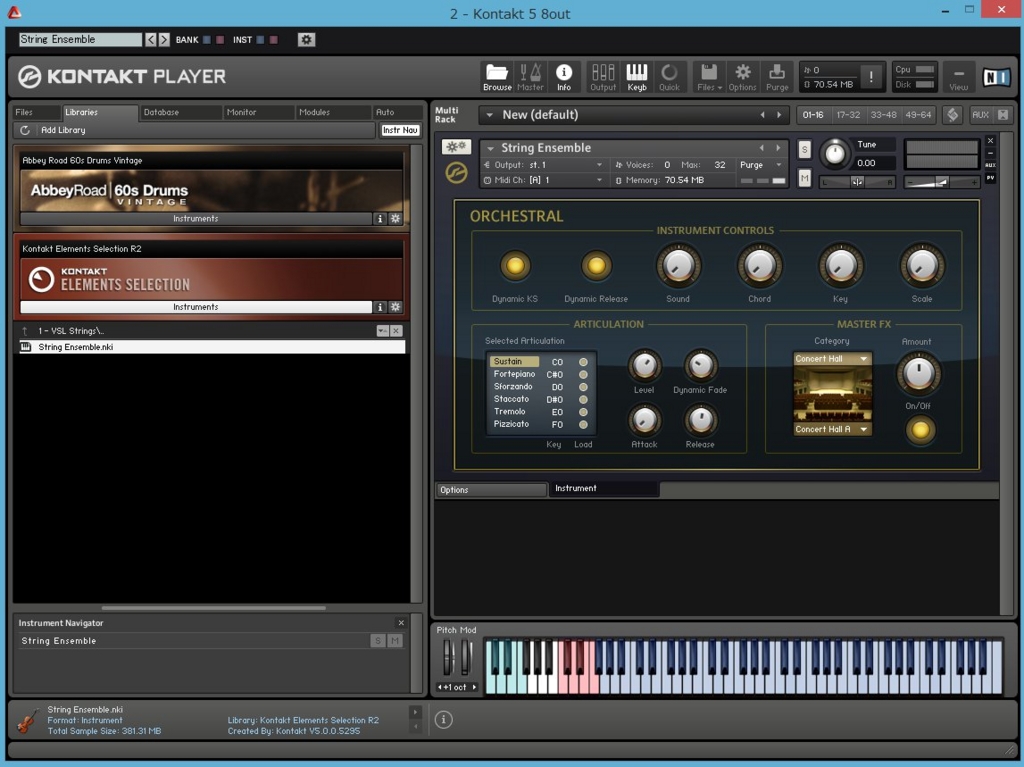Open the Quick load browser
Screen dimensions: 1024x767
click(669, 77)
